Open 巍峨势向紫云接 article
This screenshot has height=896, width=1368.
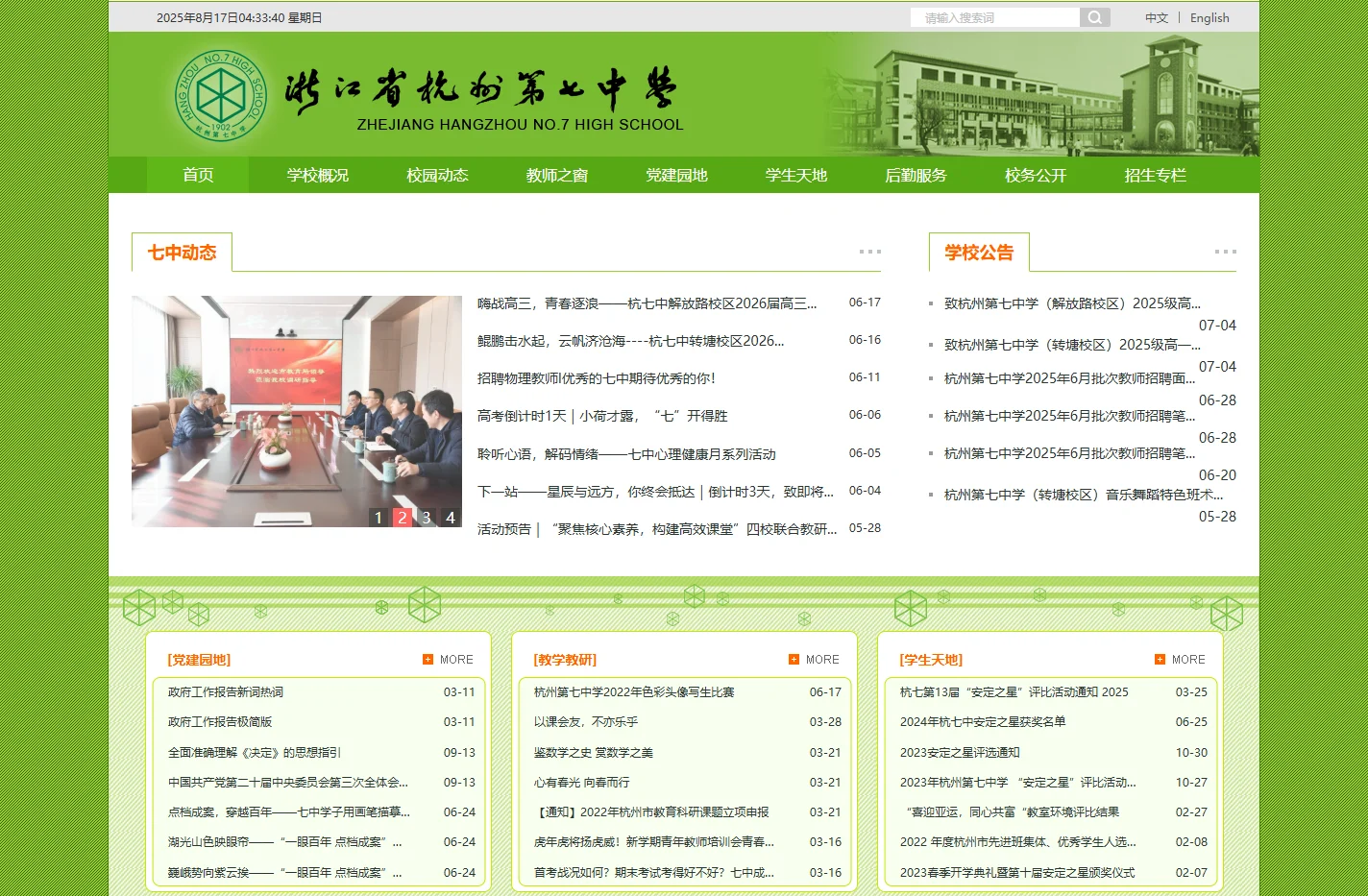click(x=285, y=873)
